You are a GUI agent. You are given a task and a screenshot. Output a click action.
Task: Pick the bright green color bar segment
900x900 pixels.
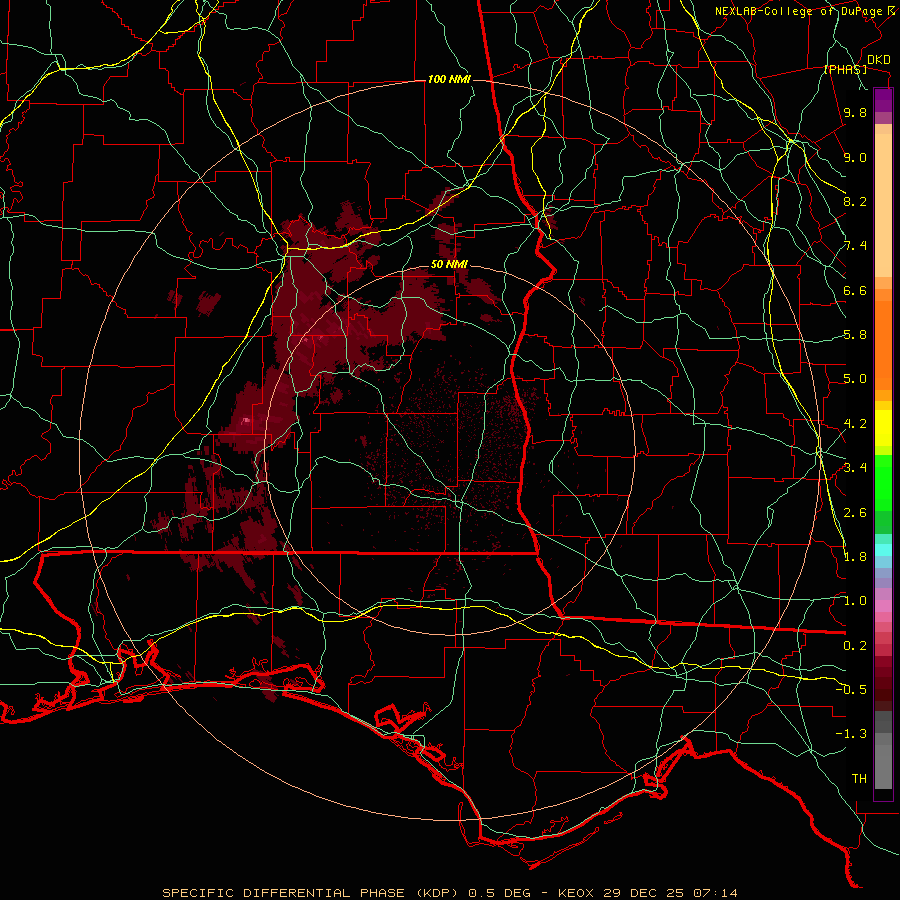point(883,483)
